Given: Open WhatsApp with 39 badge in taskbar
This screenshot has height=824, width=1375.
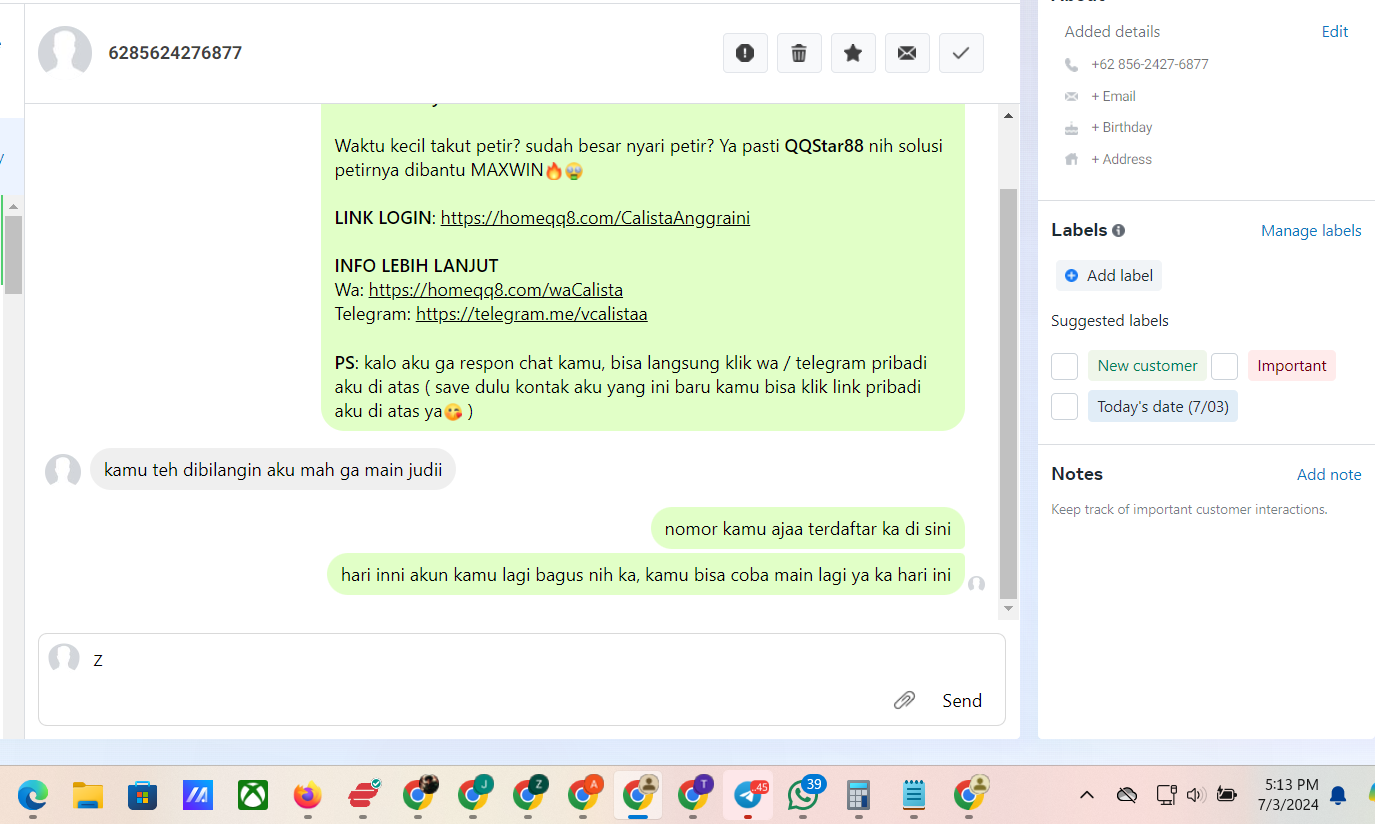Looking at the screenshot, I should tap(804, 795).
